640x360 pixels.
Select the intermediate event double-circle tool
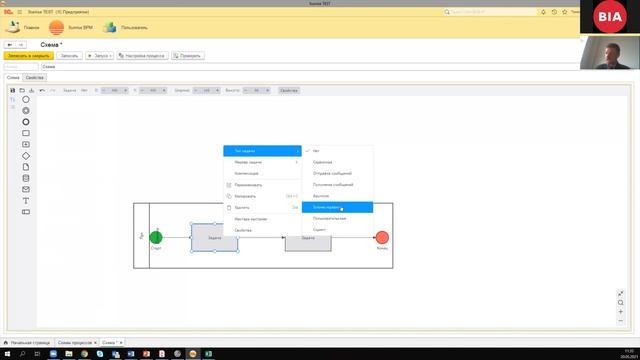pos(26,111)
